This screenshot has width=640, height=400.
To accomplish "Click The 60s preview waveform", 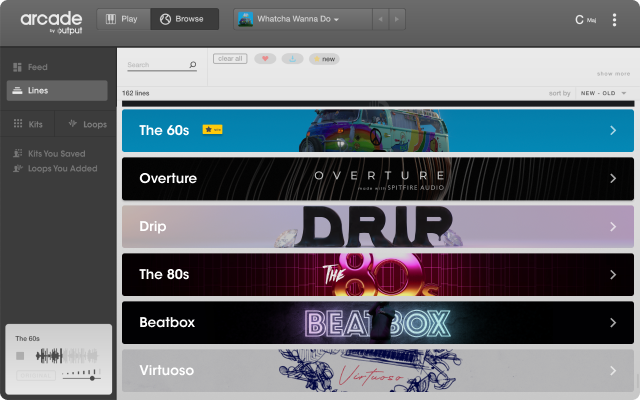I will 67,356.
